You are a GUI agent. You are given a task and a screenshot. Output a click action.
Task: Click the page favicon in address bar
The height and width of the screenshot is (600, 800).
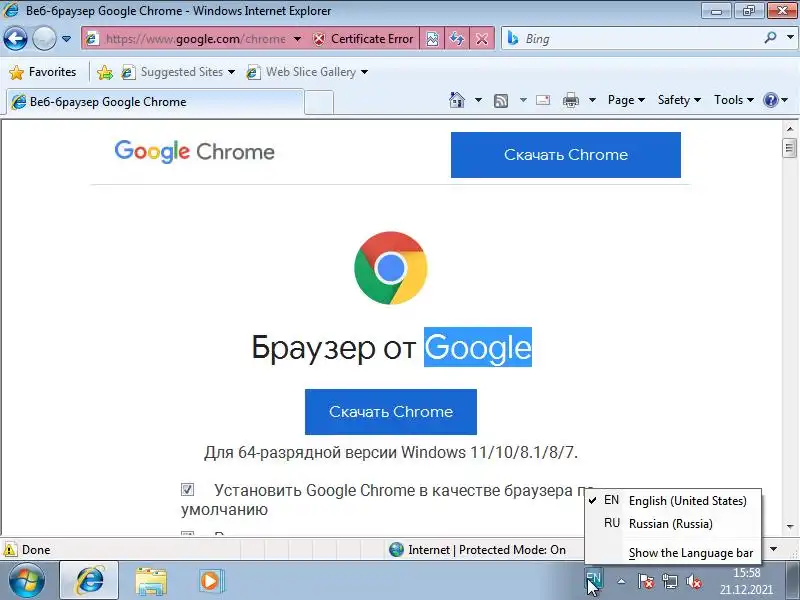click(x=92, y=39)
